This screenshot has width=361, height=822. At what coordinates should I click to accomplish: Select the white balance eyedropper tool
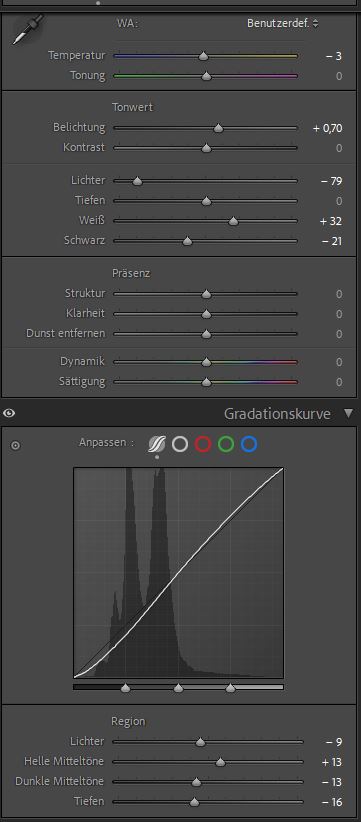tap(27, 30)
